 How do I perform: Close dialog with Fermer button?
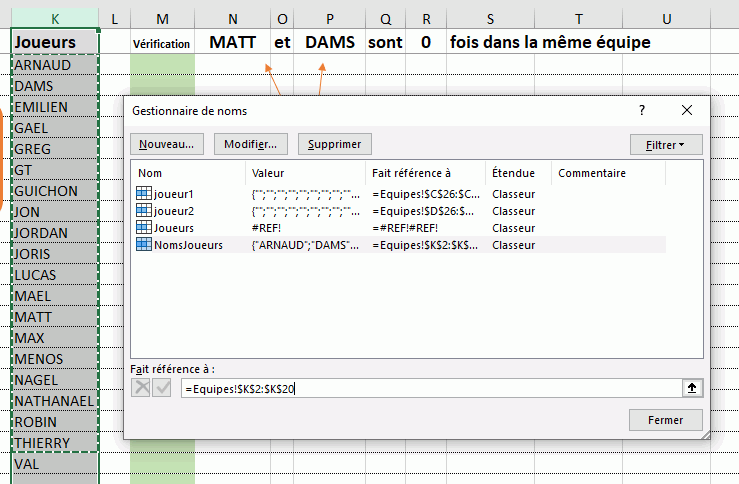point(665,419)
